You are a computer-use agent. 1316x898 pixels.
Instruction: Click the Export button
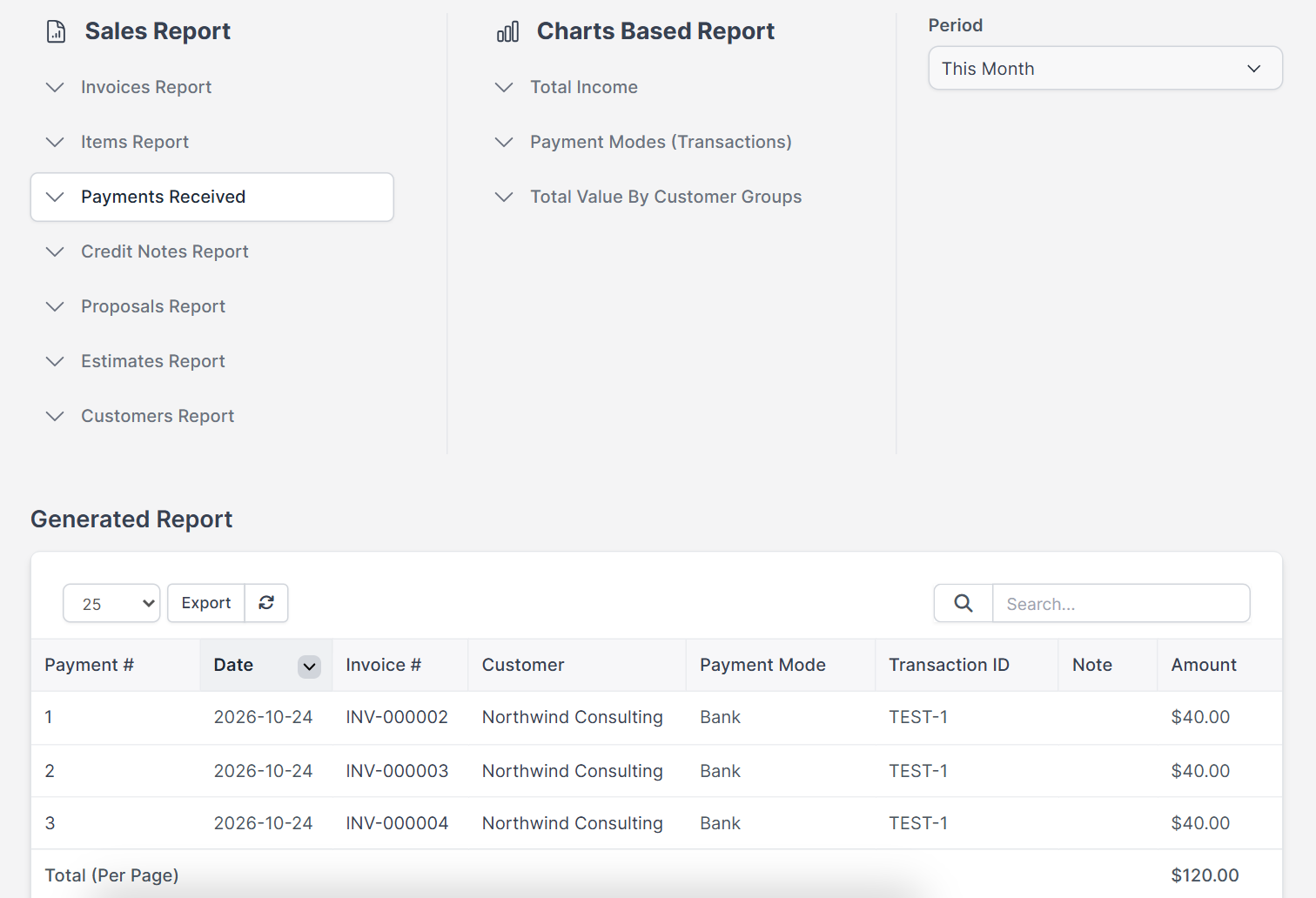click(206, 603)
